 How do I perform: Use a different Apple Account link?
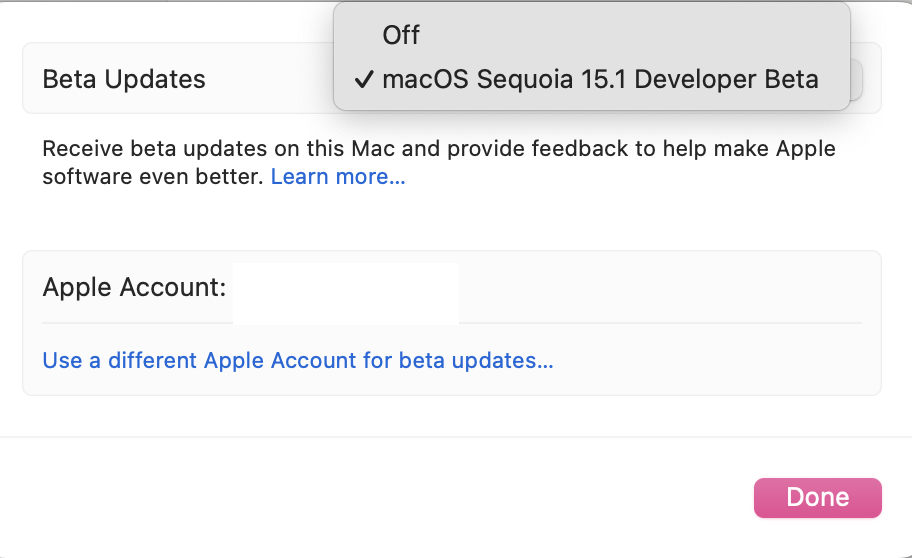298,360
